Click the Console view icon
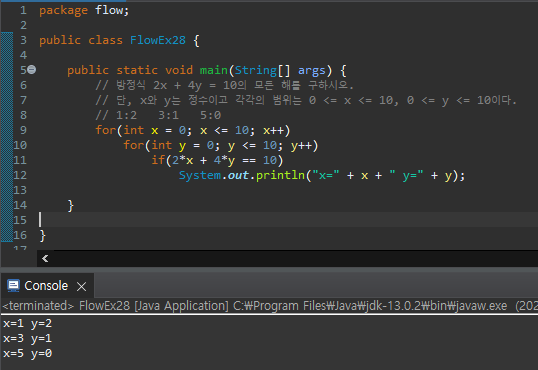The height and width of the screenshot is (370, 538). [13, 286]
